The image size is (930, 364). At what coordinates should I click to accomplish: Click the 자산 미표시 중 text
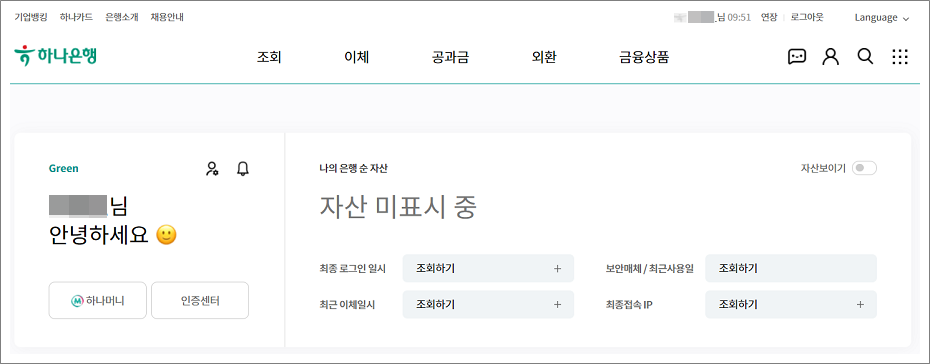point(398,207)
